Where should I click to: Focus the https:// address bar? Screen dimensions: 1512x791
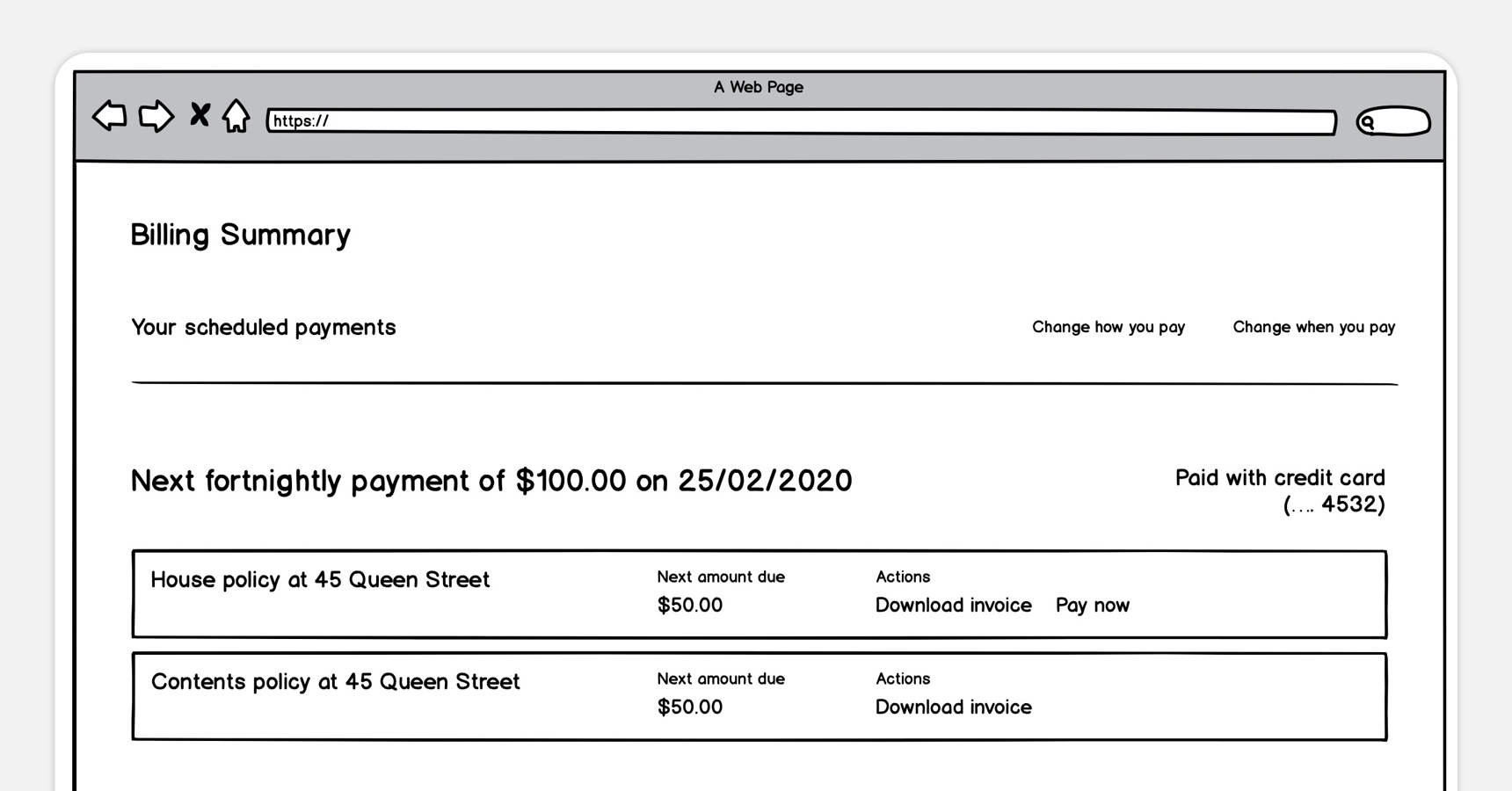[800, 121]
